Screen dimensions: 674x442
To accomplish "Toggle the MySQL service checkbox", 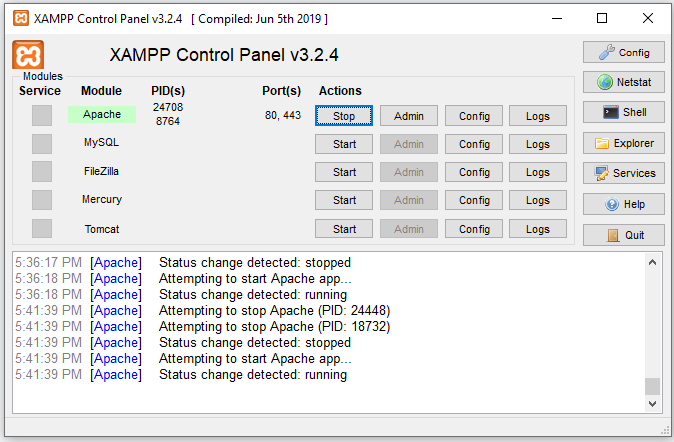I will tap(42, 144).
